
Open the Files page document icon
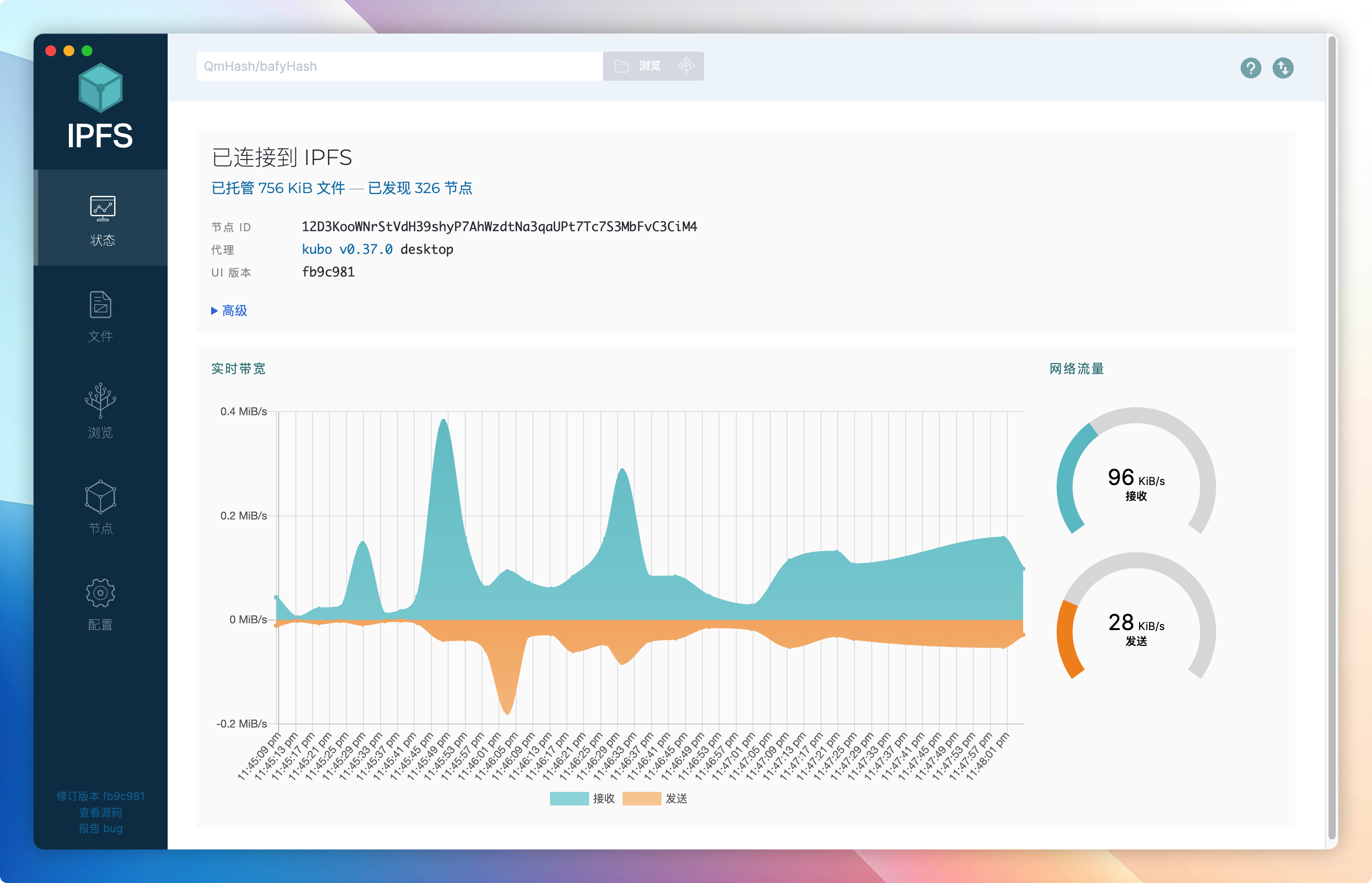[100, 305]
